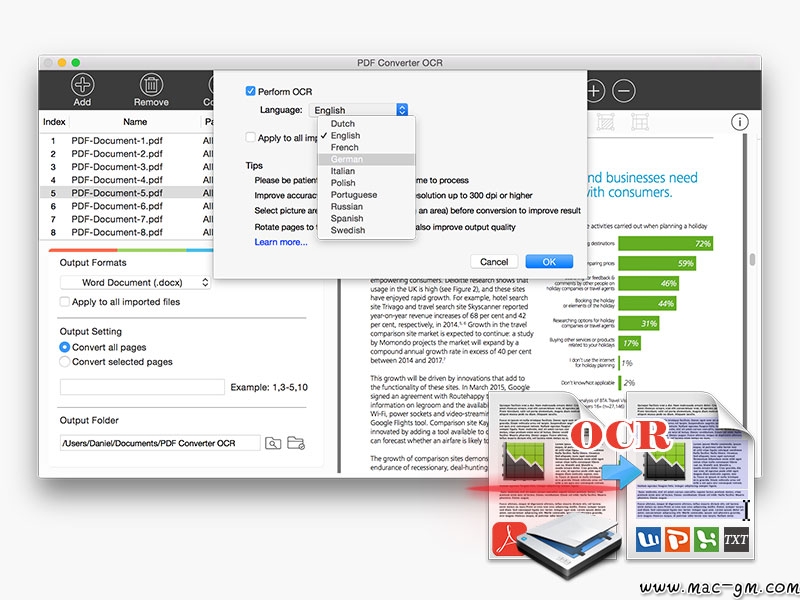Open the Word Document (.docx) output format dropdown
The image size is (800, 600).
(135, 282)
